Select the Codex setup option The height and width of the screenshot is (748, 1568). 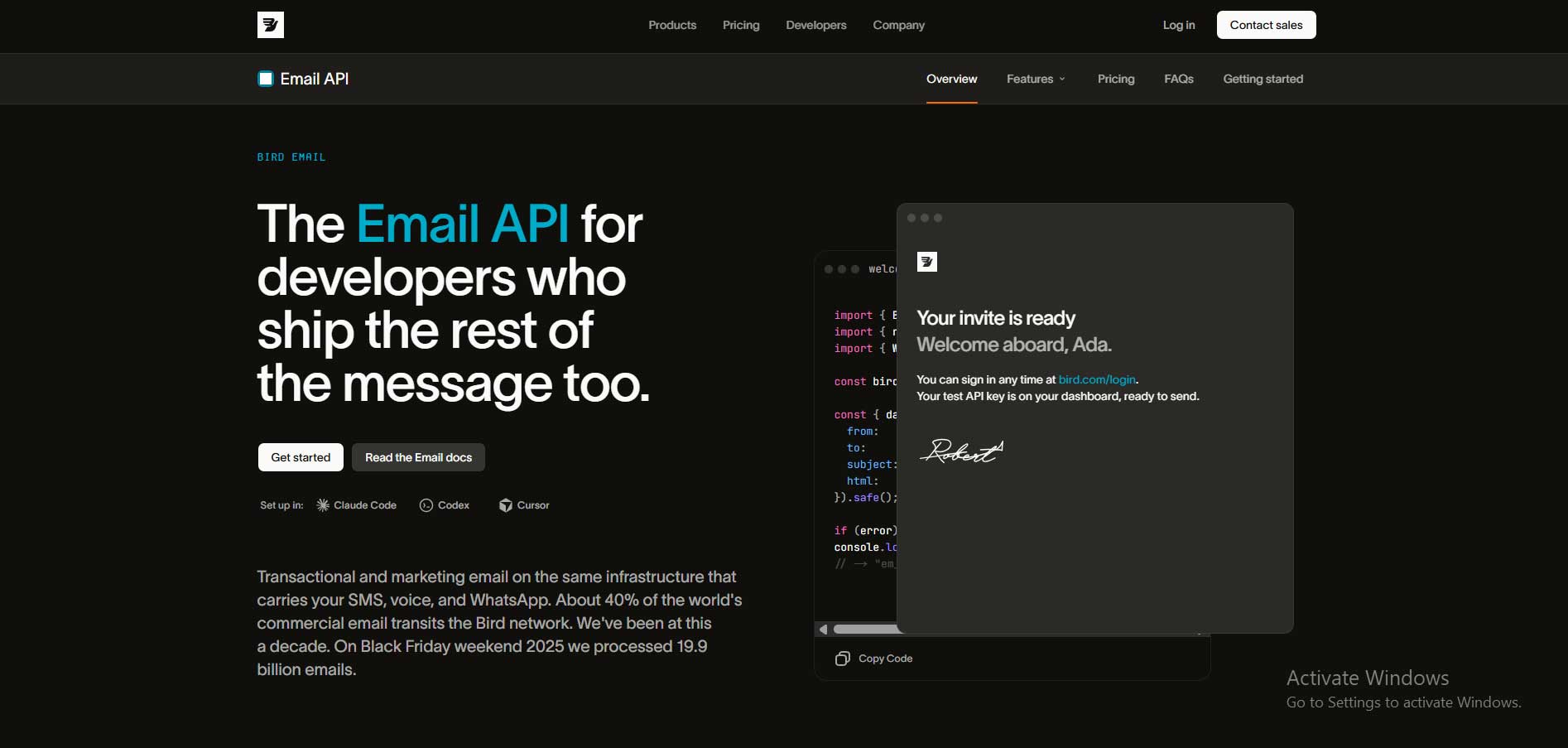coord(445,505)
